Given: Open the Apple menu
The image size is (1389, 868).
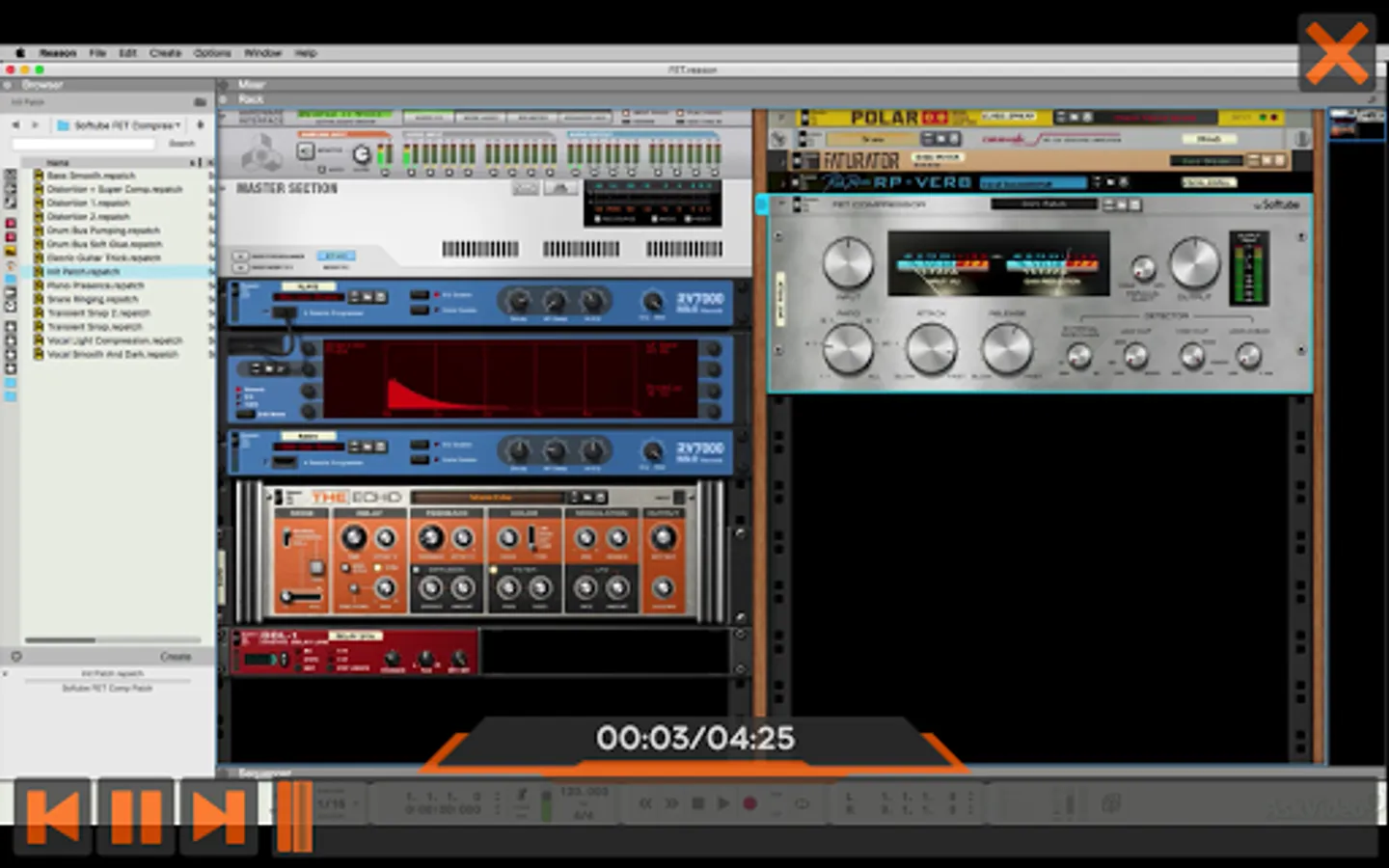Looking at the screenshot, I should tap(19, 53).
